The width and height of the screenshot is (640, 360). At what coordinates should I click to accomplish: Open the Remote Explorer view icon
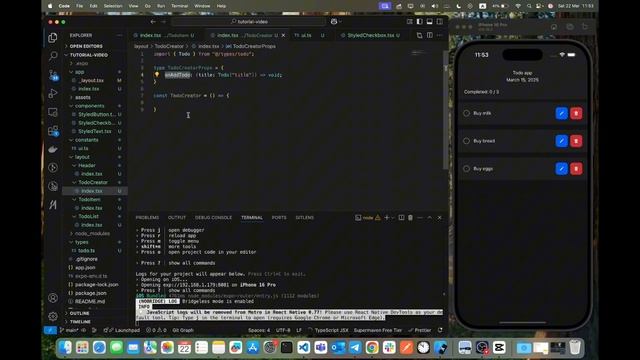click(x=53, y=112)
